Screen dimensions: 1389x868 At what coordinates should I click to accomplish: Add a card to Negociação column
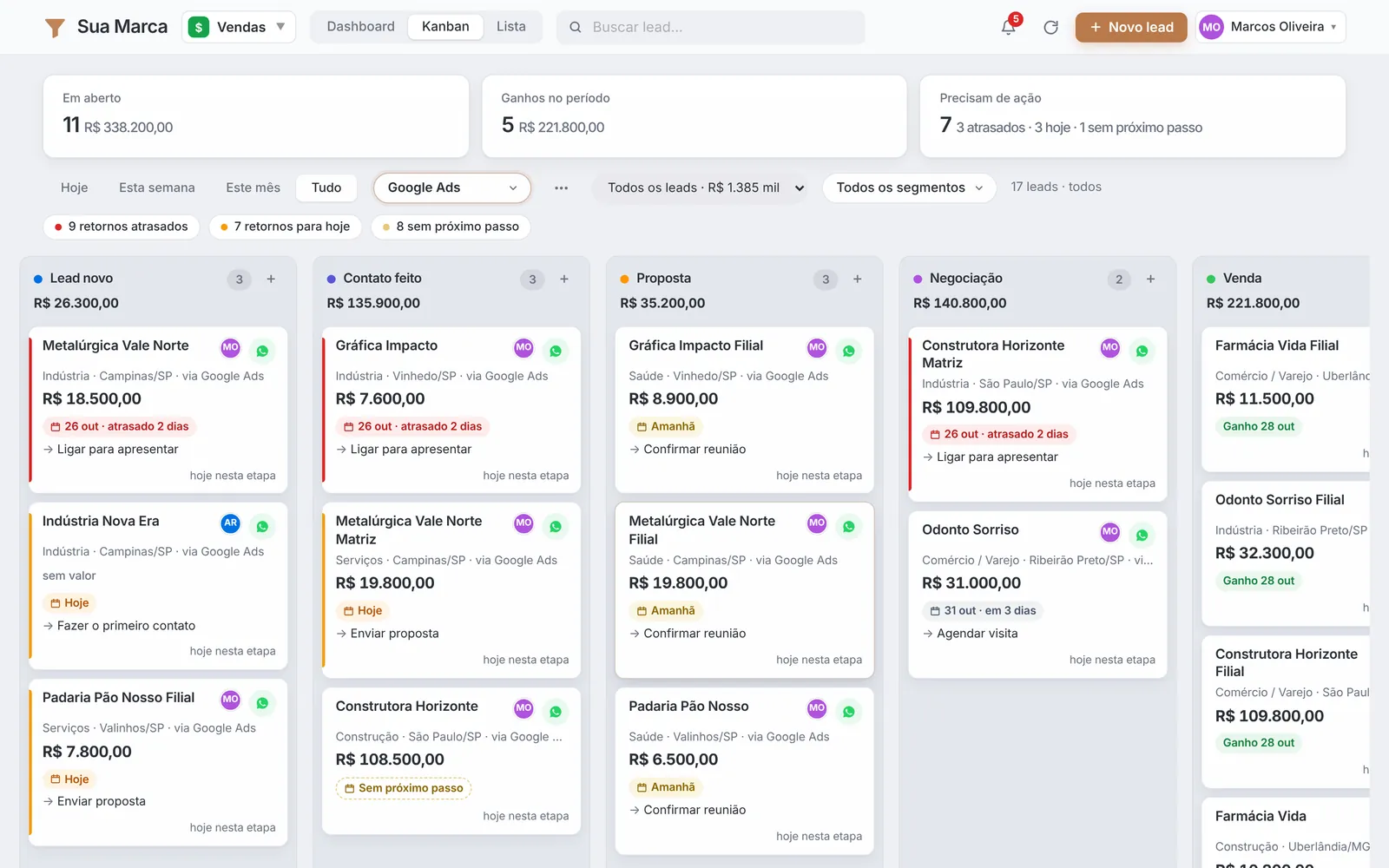pyautogui.click(x=1151, y=279)
